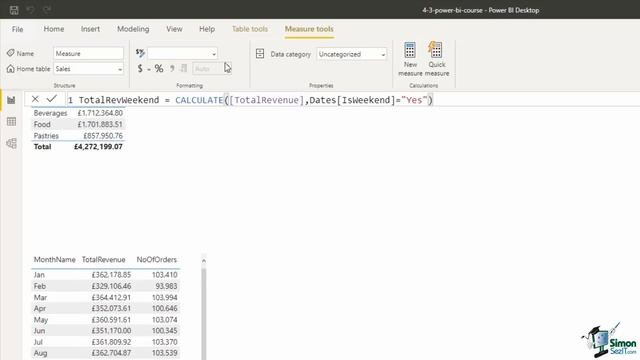Viewport: 640px width, 360px height.
Task: Switch to the Home ribbon tab
Action: [54, 29]
